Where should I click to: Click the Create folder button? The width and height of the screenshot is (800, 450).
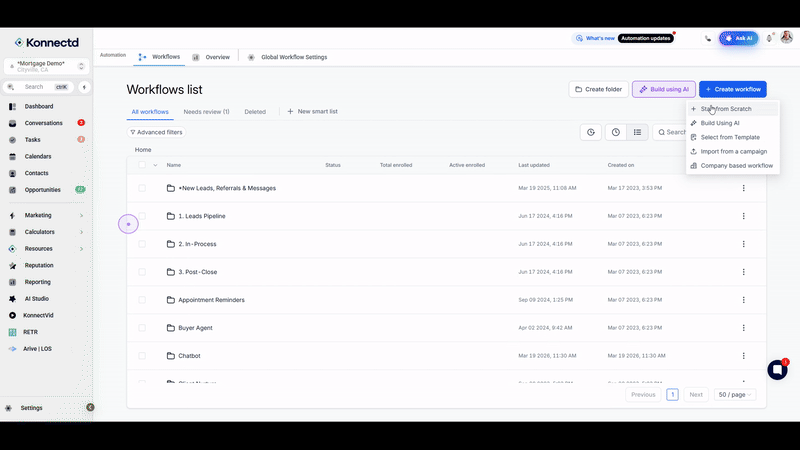click(x=598, y=89)
